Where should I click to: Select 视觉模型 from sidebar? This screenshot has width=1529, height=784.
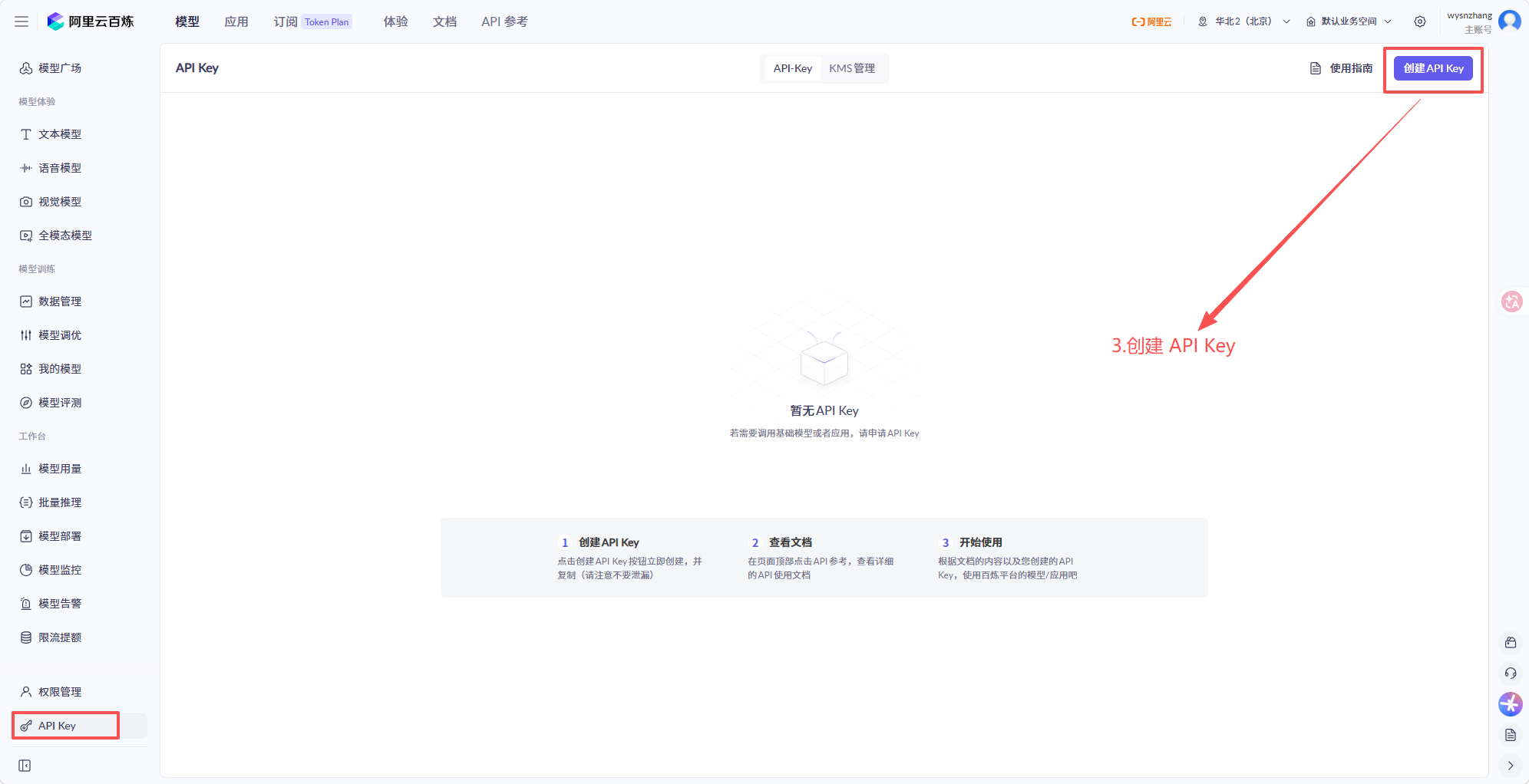tap(80, 202)
